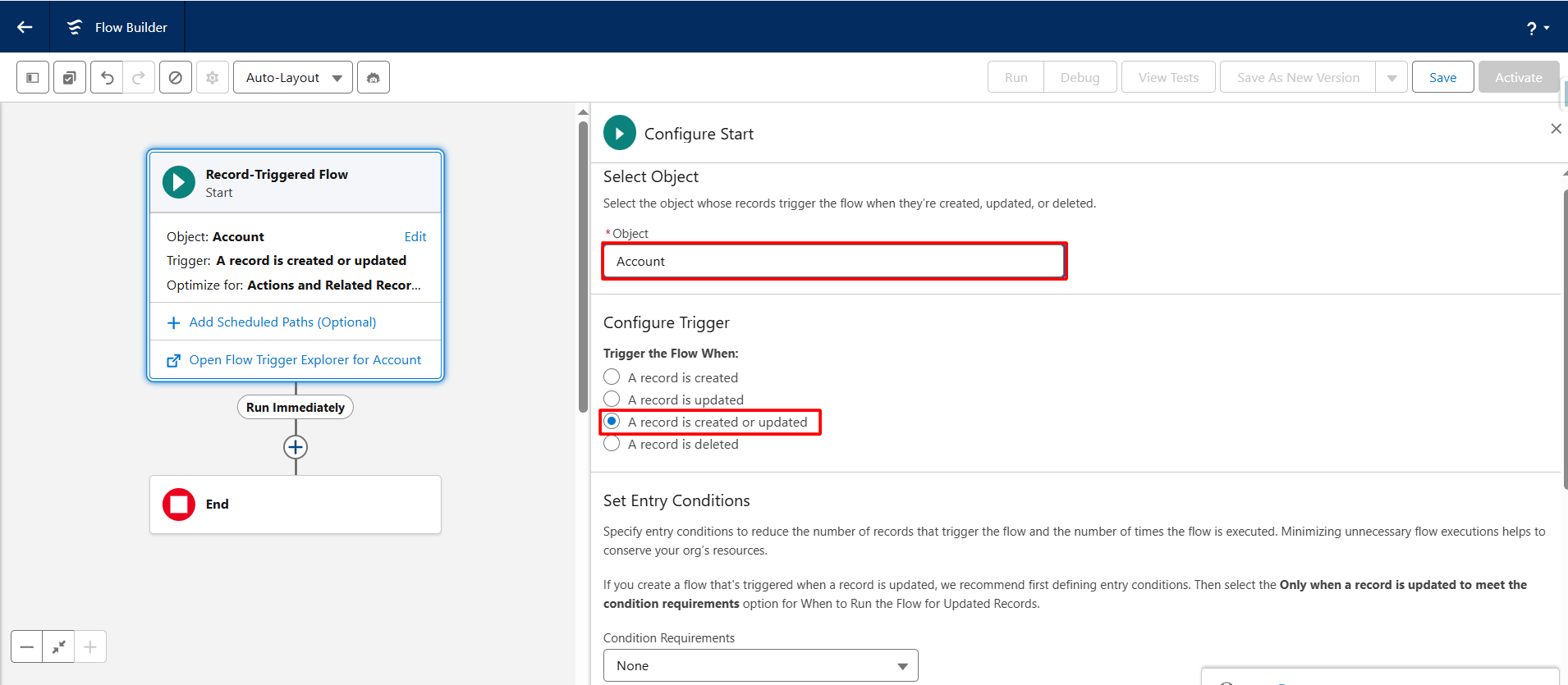Click the Object input field containing Account

pos(834,261)
